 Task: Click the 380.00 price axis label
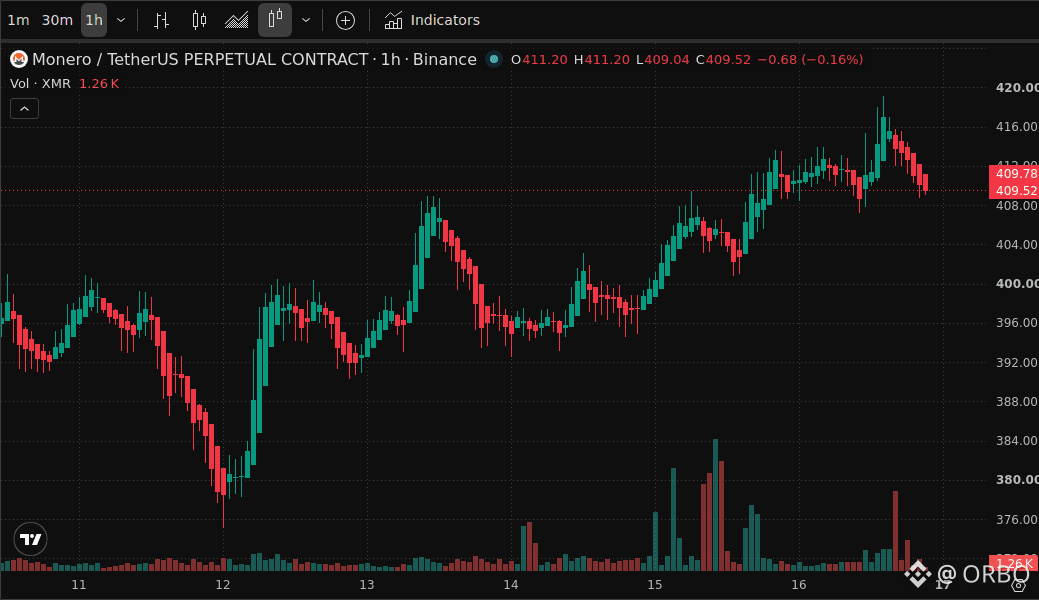click(x=1016, y=480)
